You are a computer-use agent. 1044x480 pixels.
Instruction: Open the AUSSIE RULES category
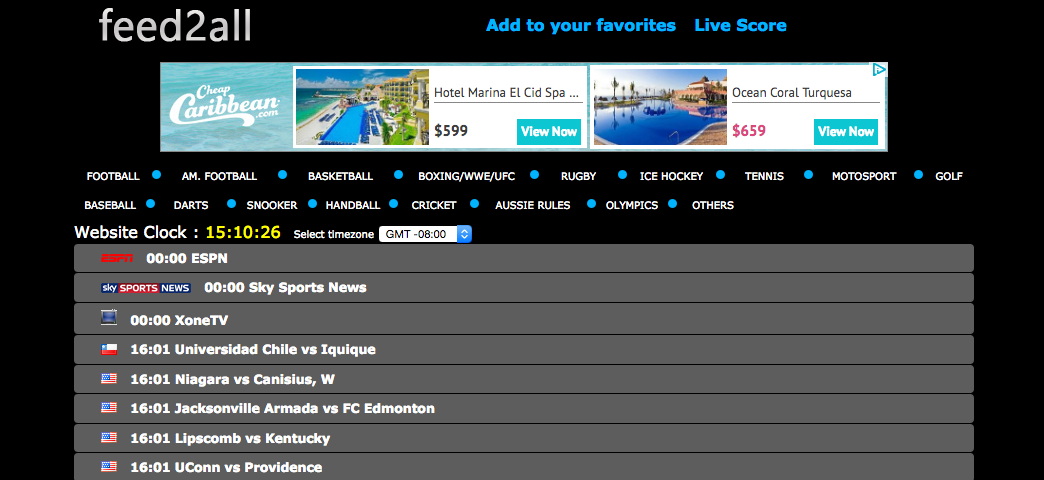point(533,205)
